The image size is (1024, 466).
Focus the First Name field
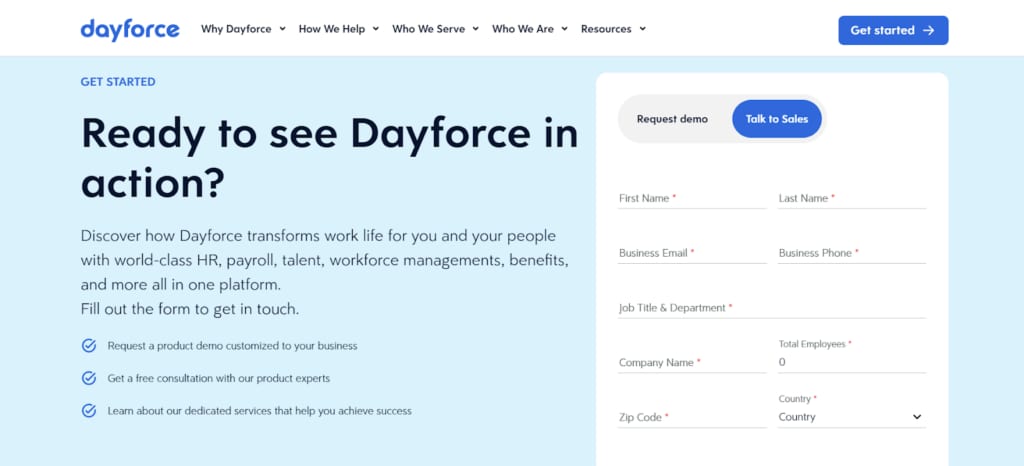tap(692, 198)
